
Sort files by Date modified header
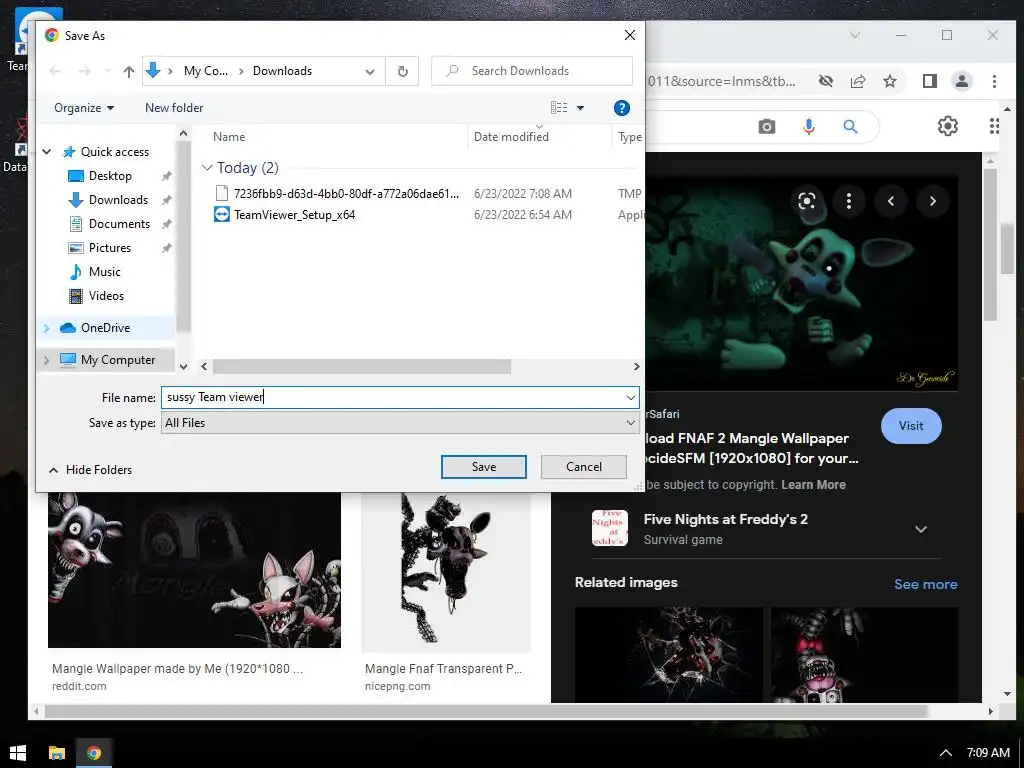point(511,136)
